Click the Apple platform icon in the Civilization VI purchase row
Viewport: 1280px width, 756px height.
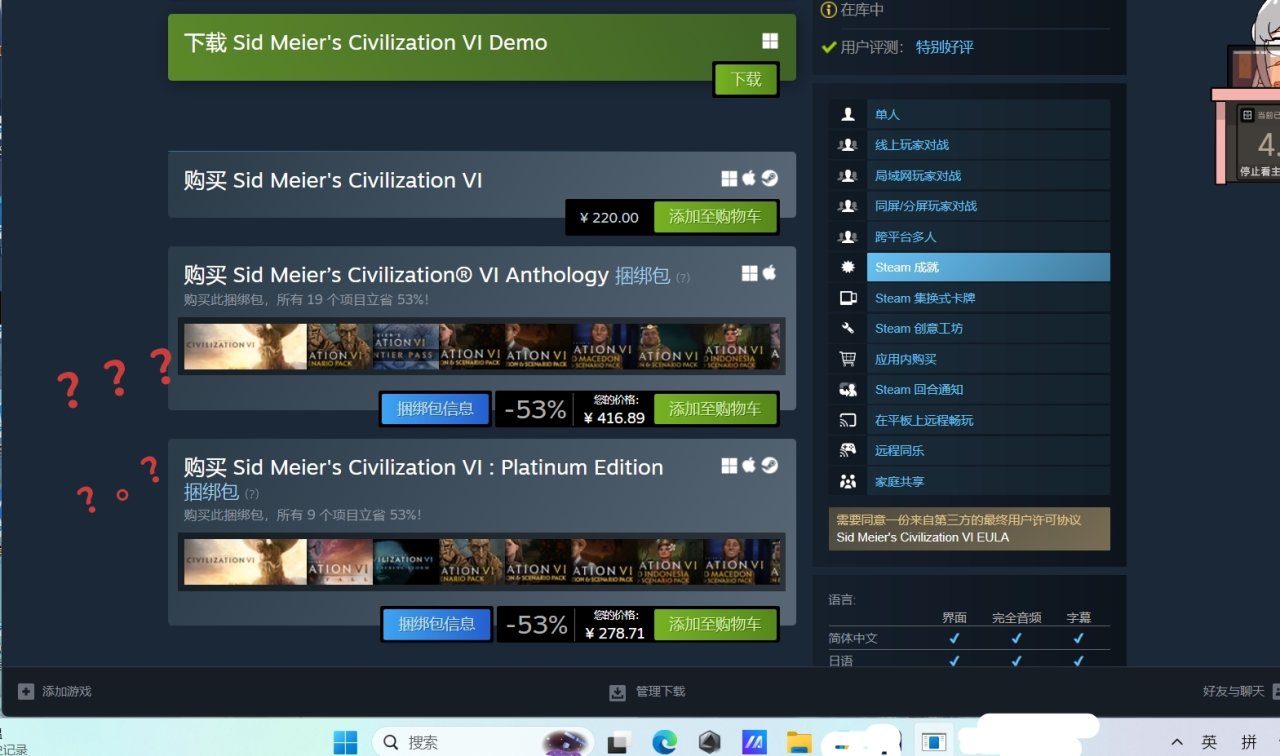coord(749,178)
